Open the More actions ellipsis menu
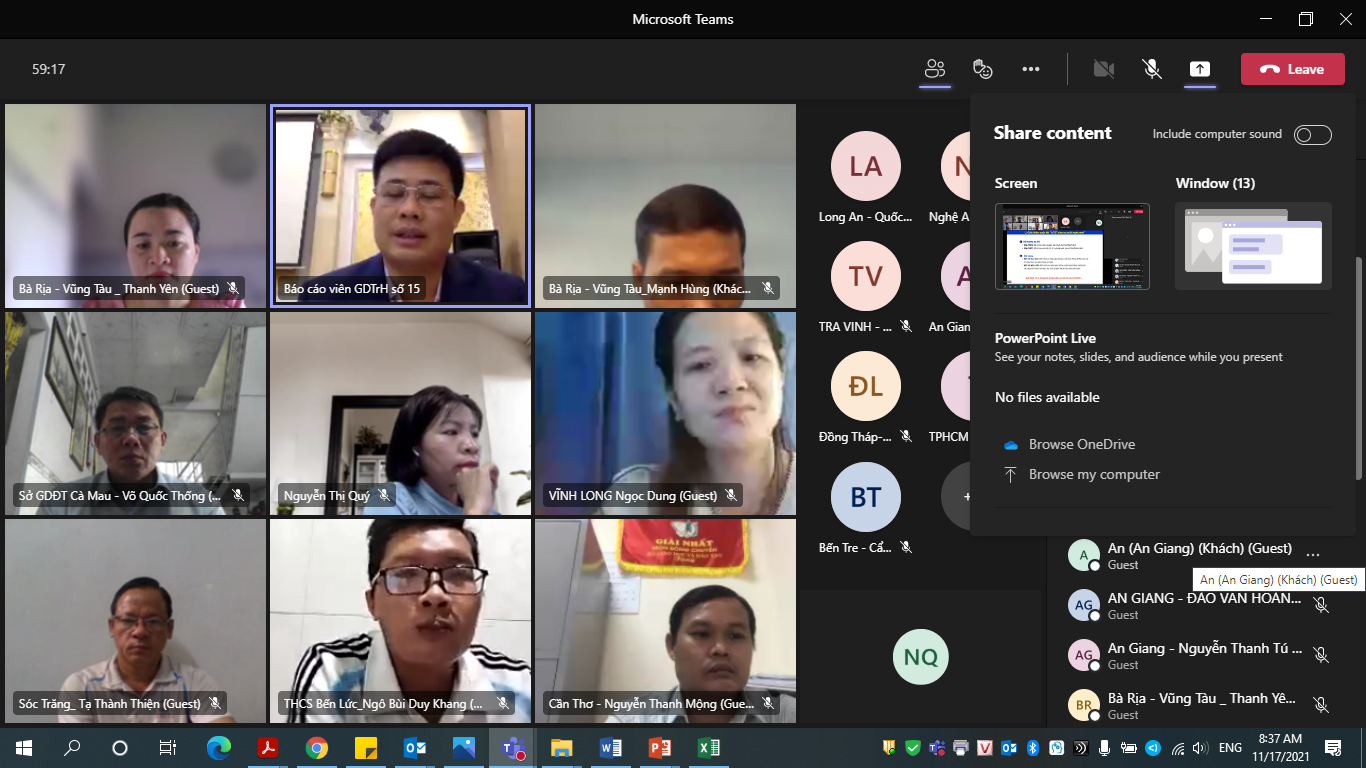This screenshot has height=768, width=1366. (x=1031, y=68)
